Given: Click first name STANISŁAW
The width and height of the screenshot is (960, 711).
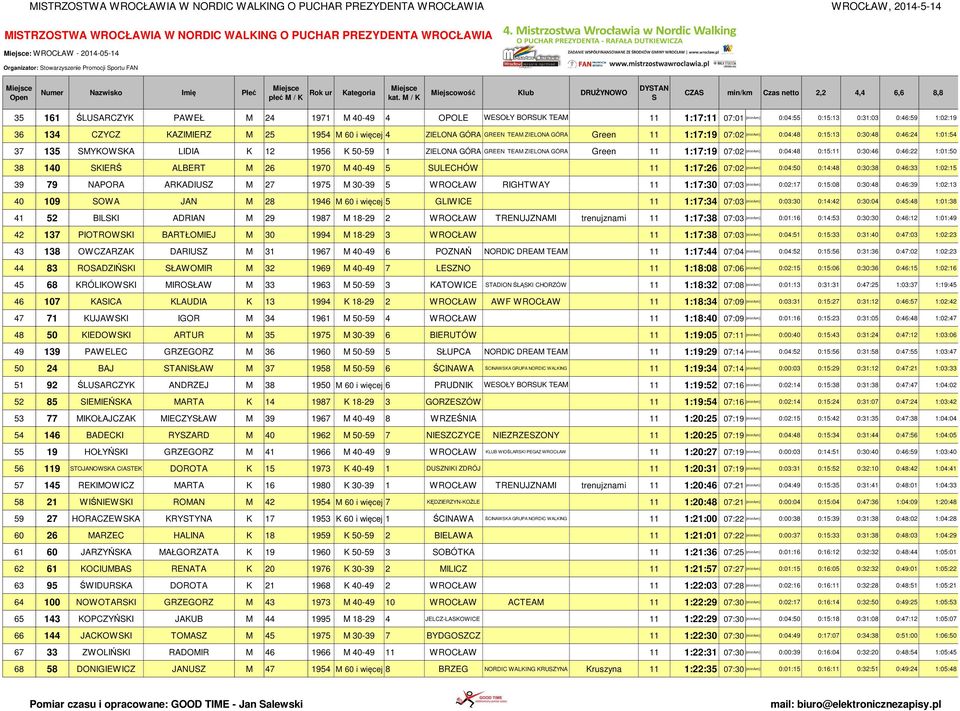Looking at the screenshot, I should (x=189, y=369).
